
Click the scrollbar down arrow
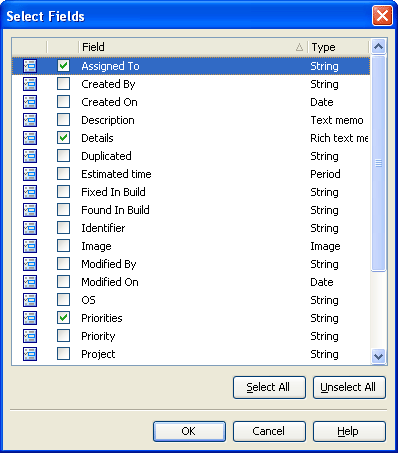[x=378, y=356]
